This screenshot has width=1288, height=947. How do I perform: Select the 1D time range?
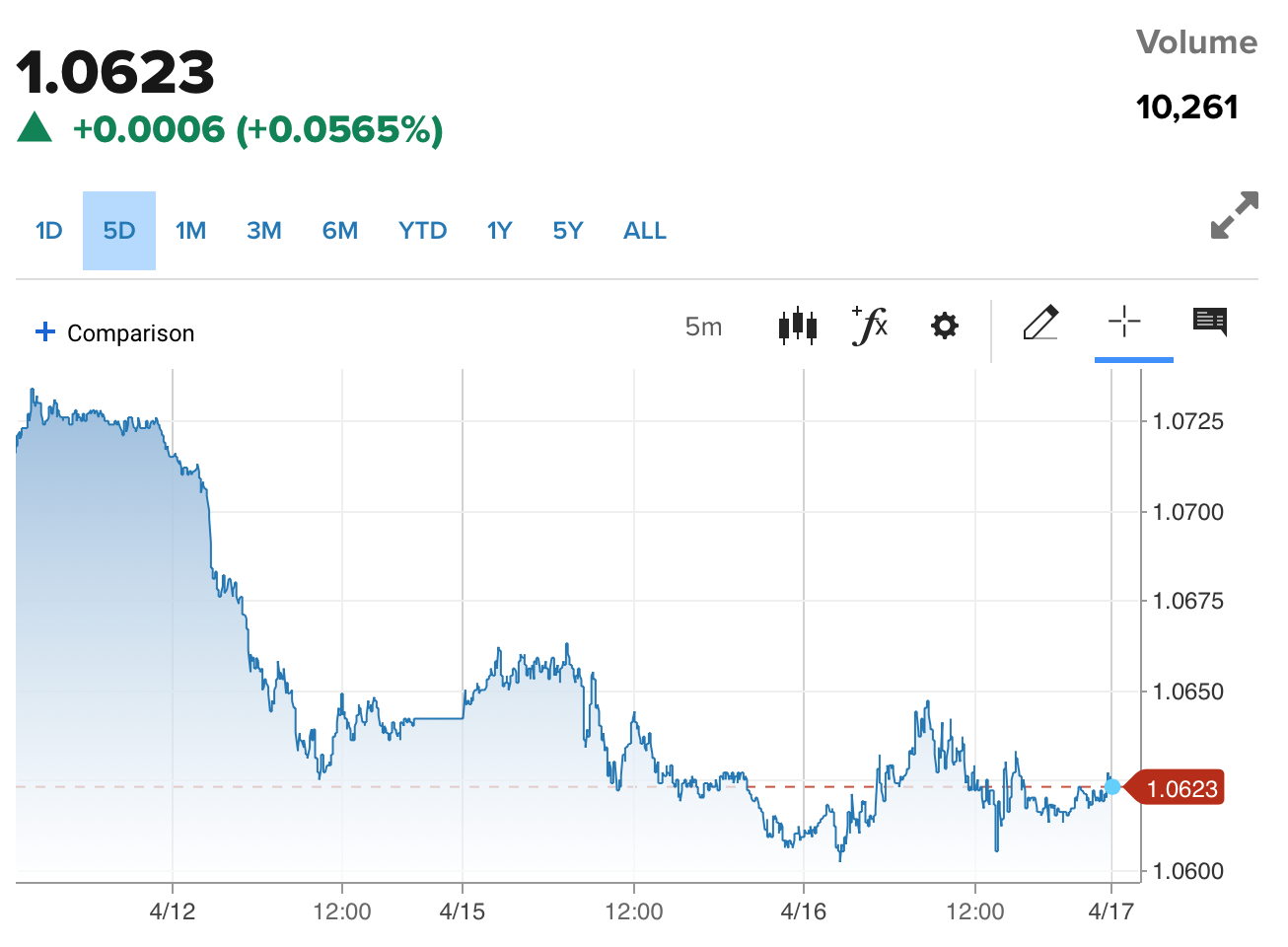pyautogui.click(x=48, y=231)
